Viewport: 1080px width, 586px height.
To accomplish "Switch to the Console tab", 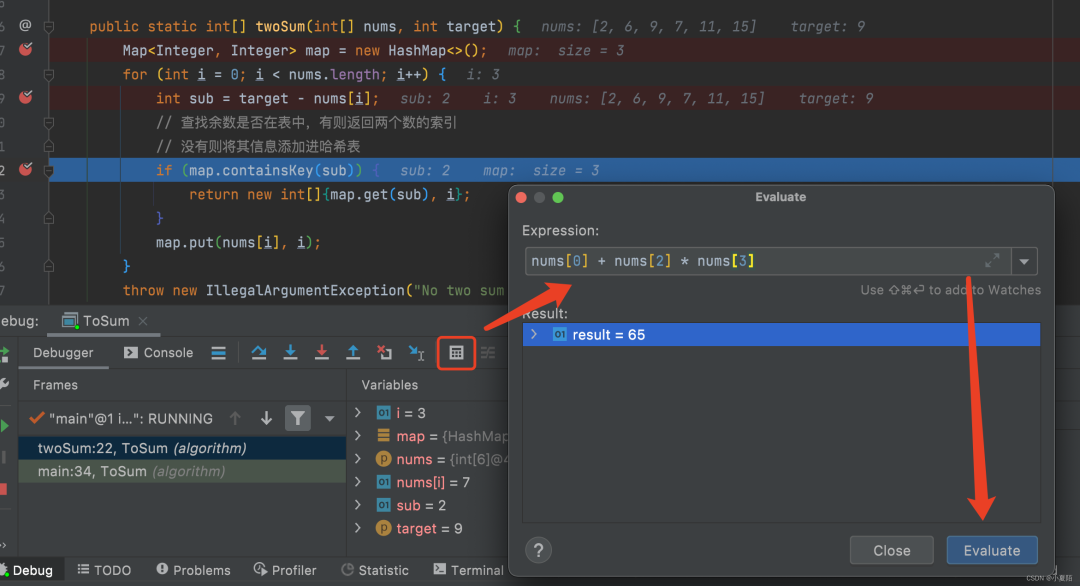I will tap(158, 353).
